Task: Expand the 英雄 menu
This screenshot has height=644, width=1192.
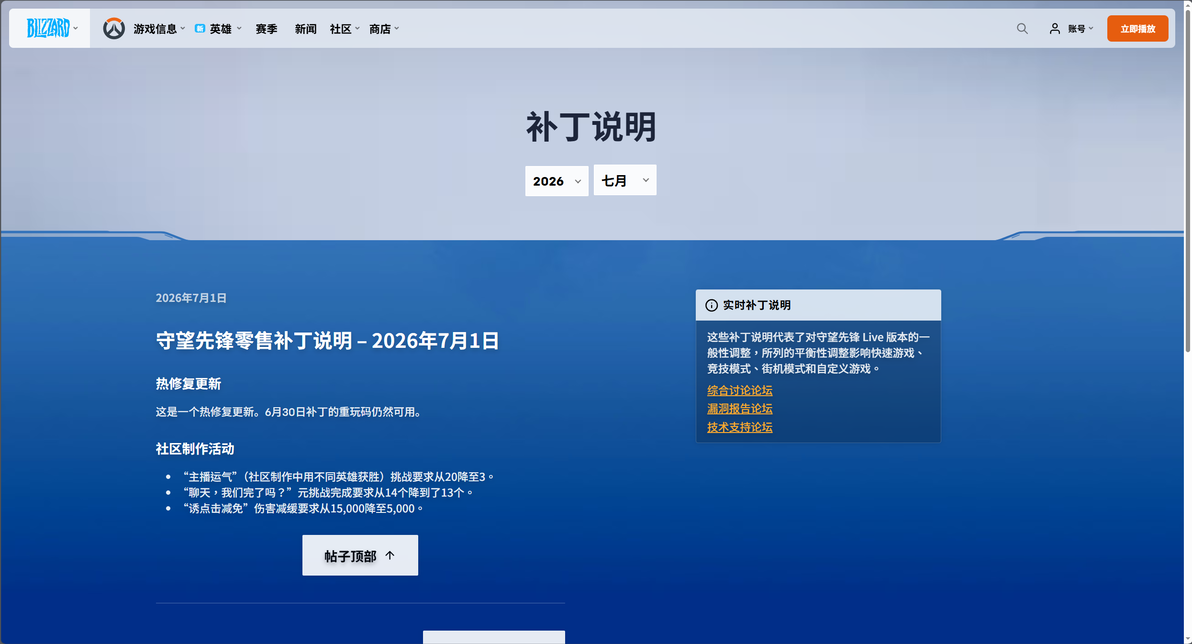Action: point(226,28)
